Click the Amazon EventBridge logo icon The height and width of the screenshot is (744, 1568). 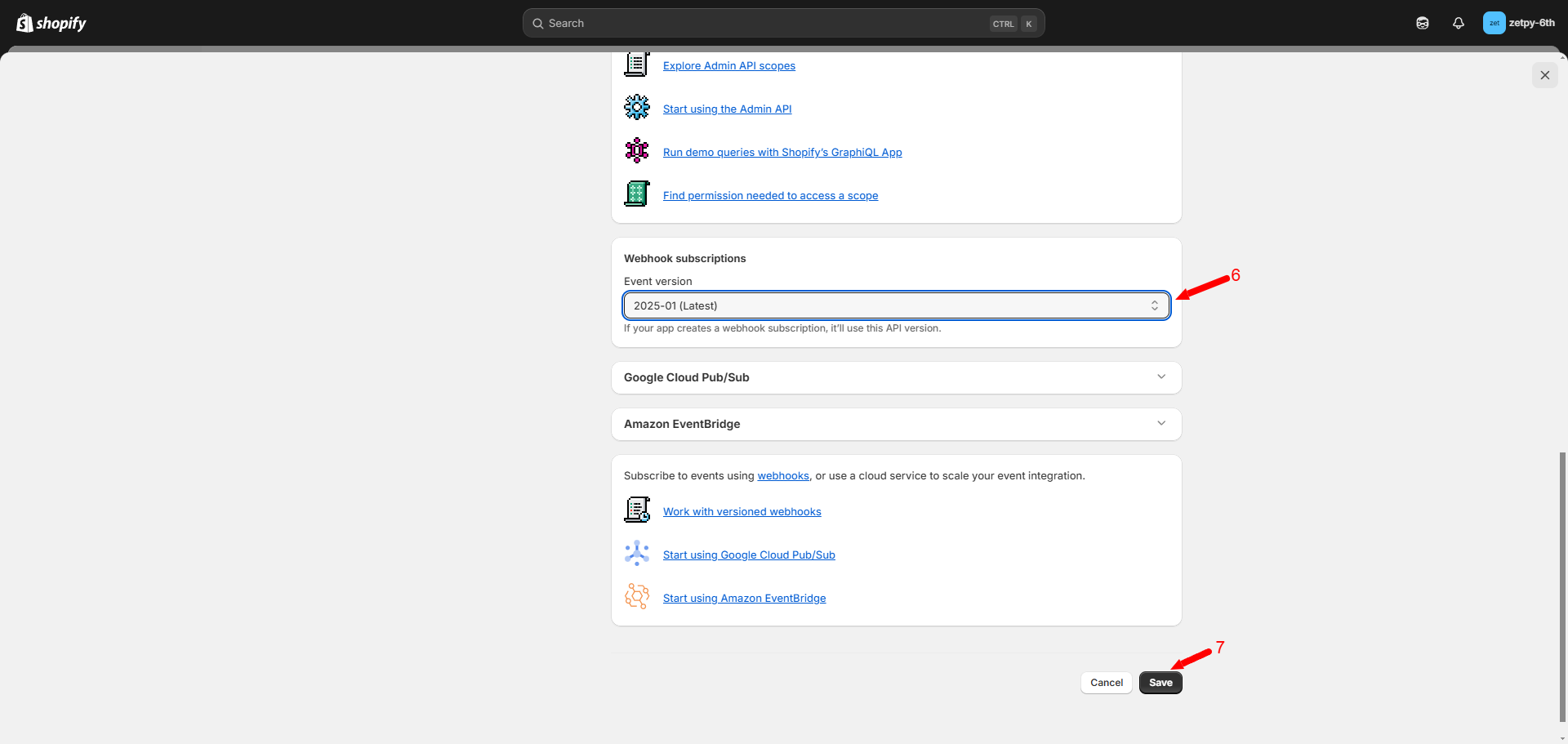pyautogui.click(x=637, y=597)
